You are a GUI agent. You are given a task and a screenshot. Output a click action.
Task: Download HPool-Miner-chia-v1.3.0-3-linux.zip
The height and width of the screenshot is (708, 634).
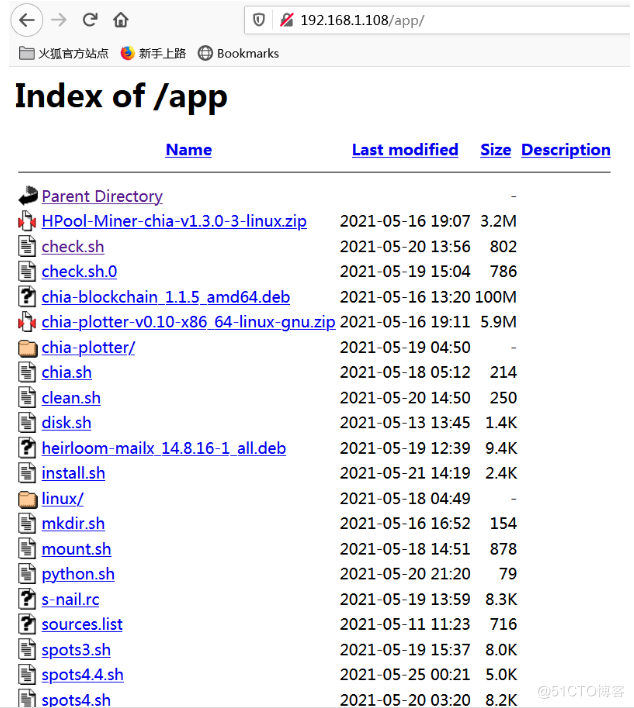tap(174, 221)
